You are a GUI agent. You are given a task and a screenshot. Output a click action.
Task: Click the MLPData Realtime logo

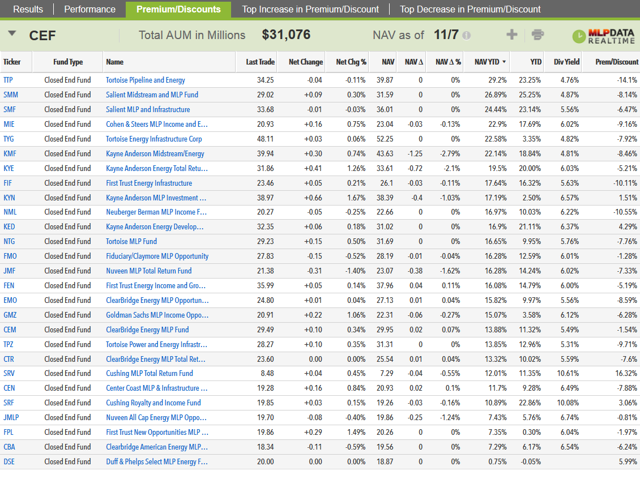603,36
